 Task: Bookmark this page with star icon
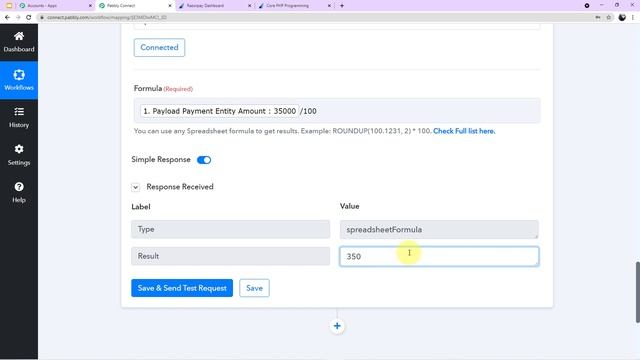(609, 18)
